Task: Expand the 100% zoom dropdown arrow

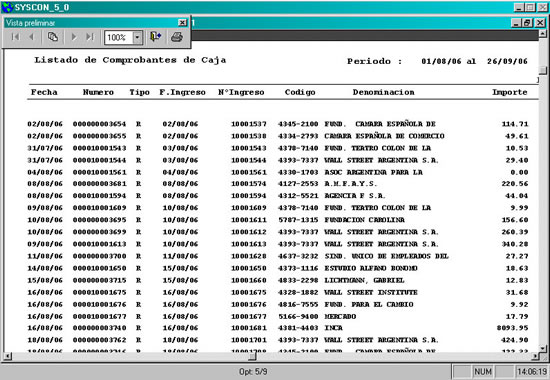Action: (138, 37)
